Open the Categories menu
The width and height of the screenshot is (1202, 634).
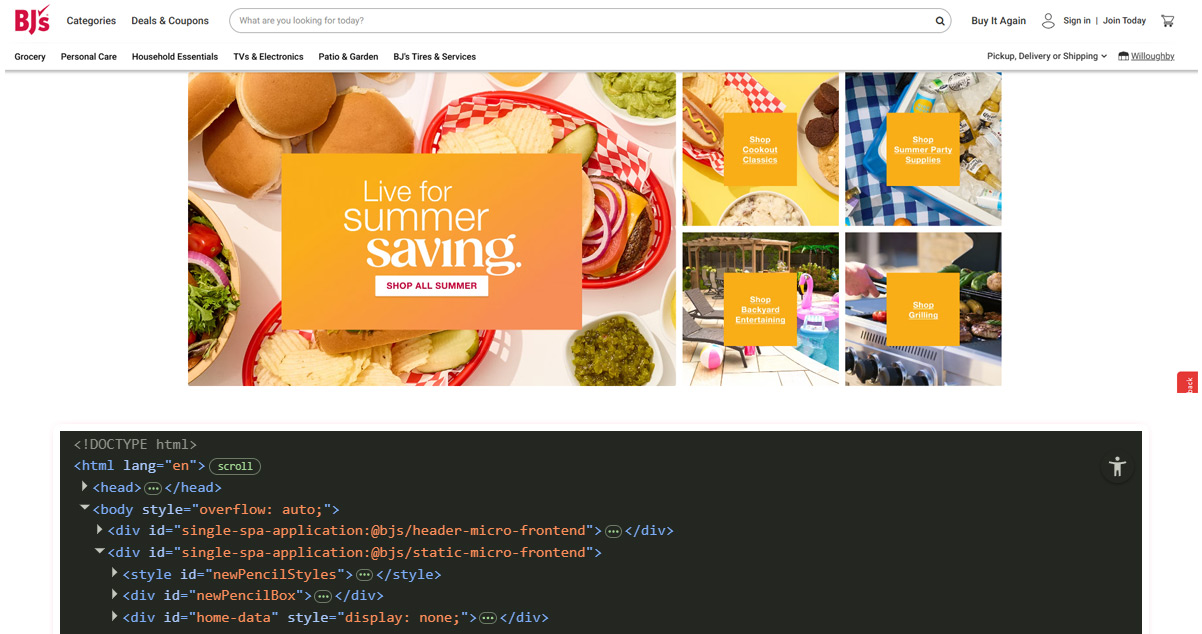[91, 21]
